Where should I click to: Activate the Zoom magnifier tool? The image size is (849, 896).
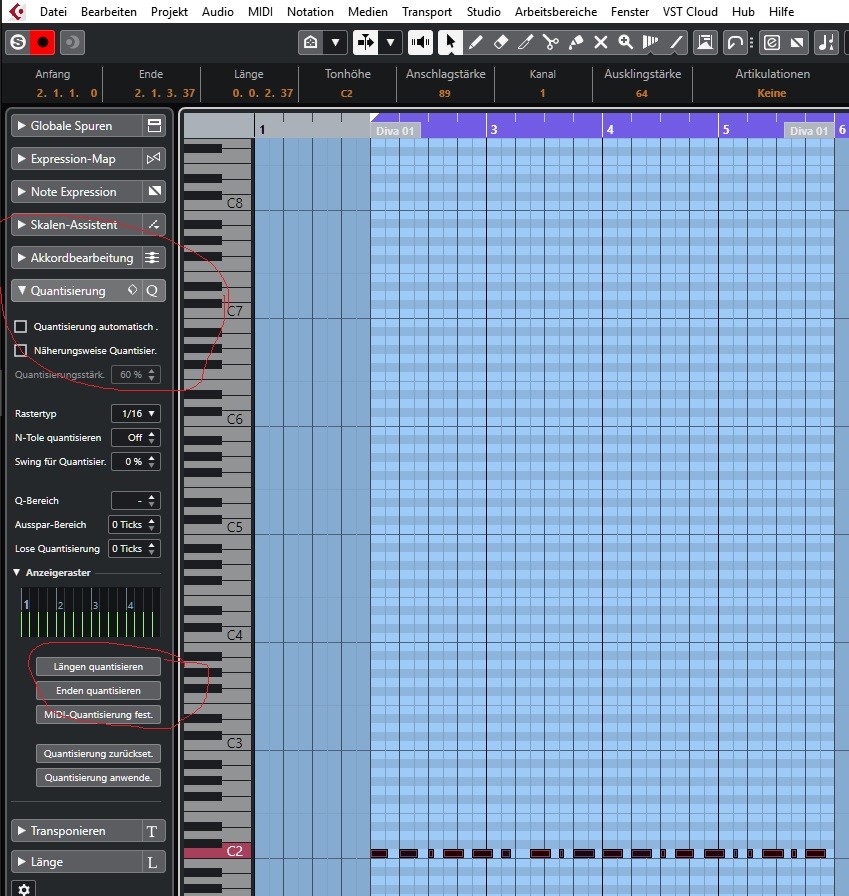click(626, 42)
